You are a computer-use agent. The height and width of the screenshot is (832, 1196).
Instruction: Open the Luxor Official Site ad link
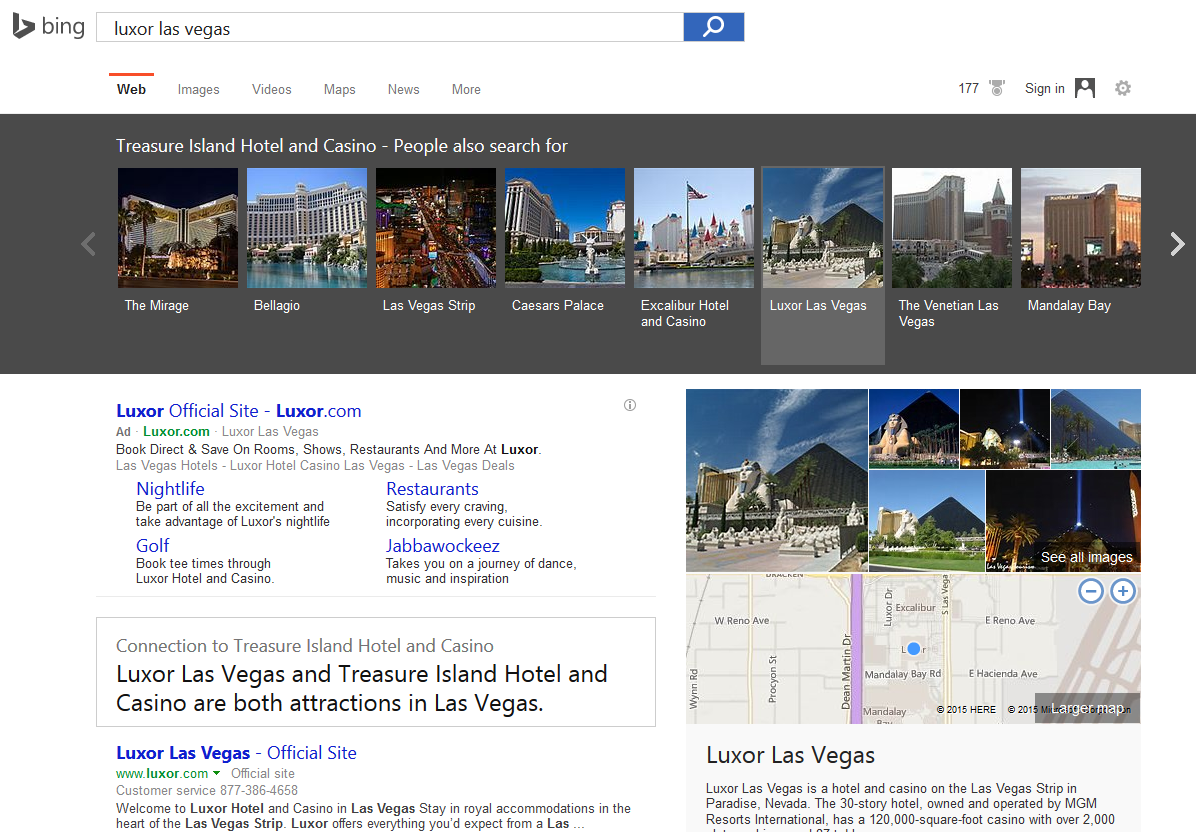[x=238, y=411]
